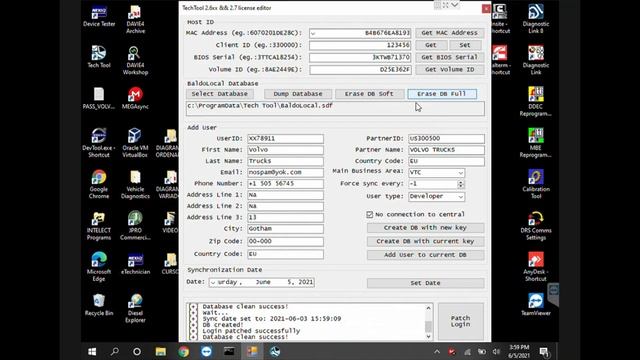Viewport: 640px width, 360px height.
Task: Open Diagnostic Link 8 desktop icon
Action: [536, 19]
